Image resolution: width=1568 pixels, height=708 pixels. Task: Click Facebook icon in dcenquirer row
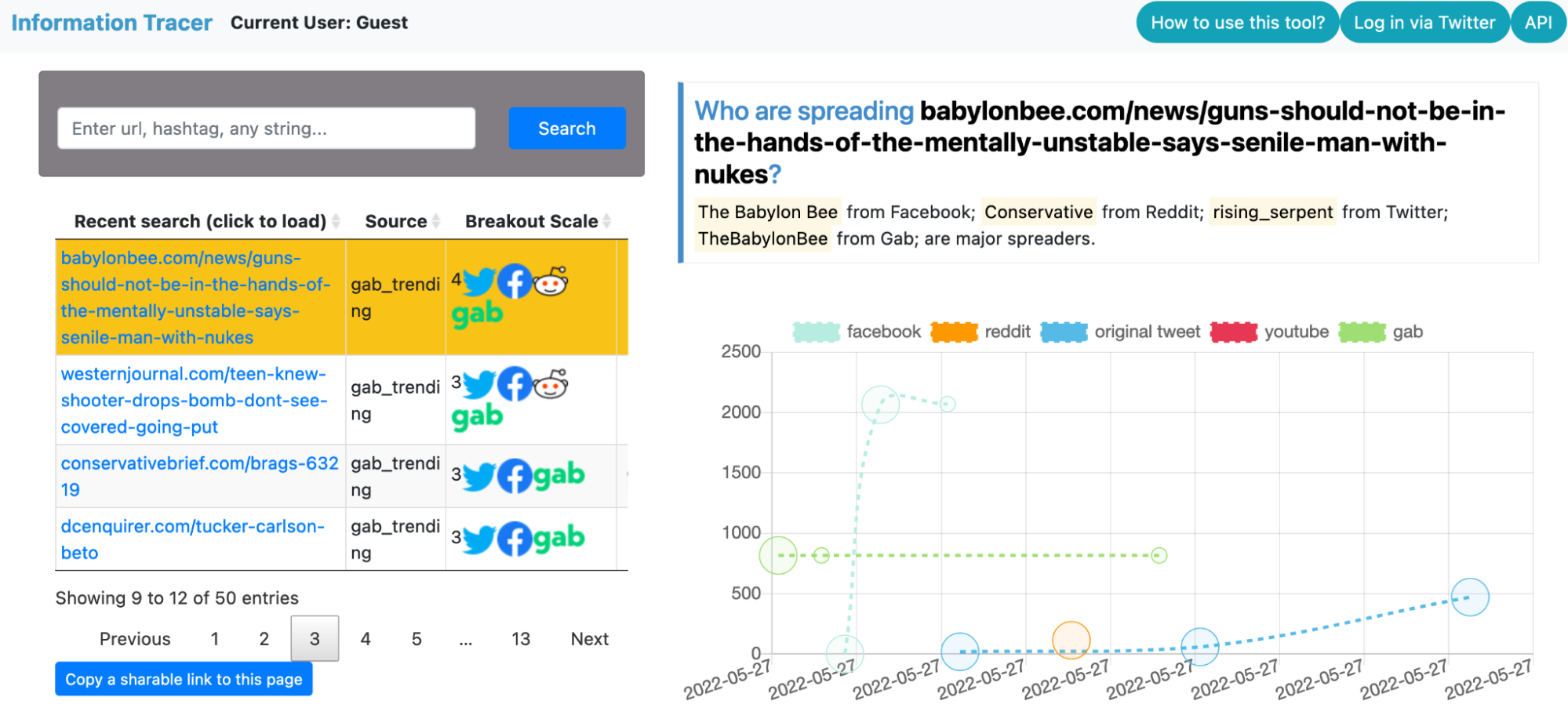coord(515,539)
